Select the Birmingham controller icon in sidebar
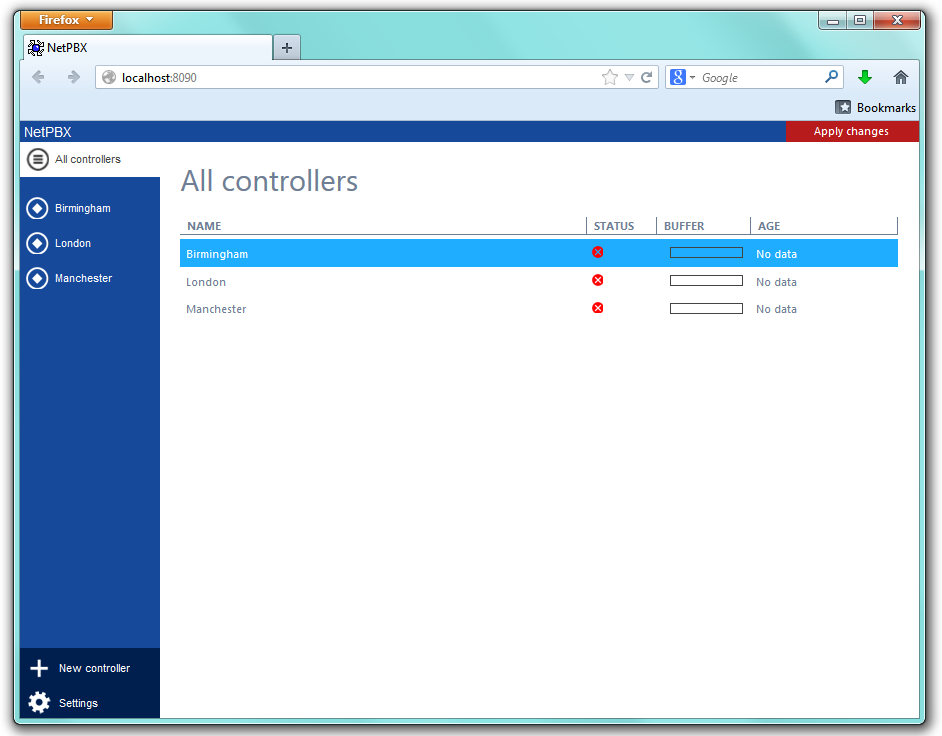The width and height of the screenshot is (942, 736). tap(37, 208)
